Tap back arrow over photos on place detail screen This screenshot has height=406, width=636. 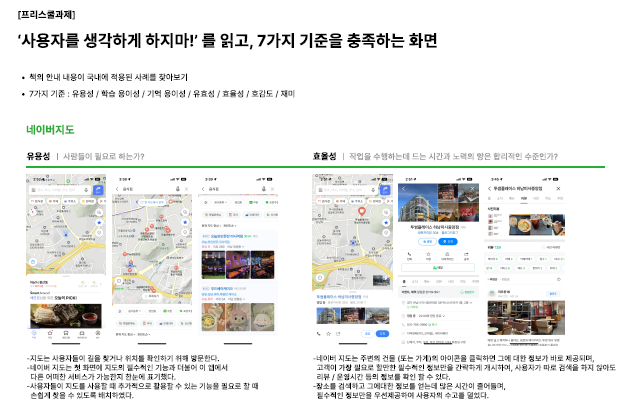(x=404, y=189)
